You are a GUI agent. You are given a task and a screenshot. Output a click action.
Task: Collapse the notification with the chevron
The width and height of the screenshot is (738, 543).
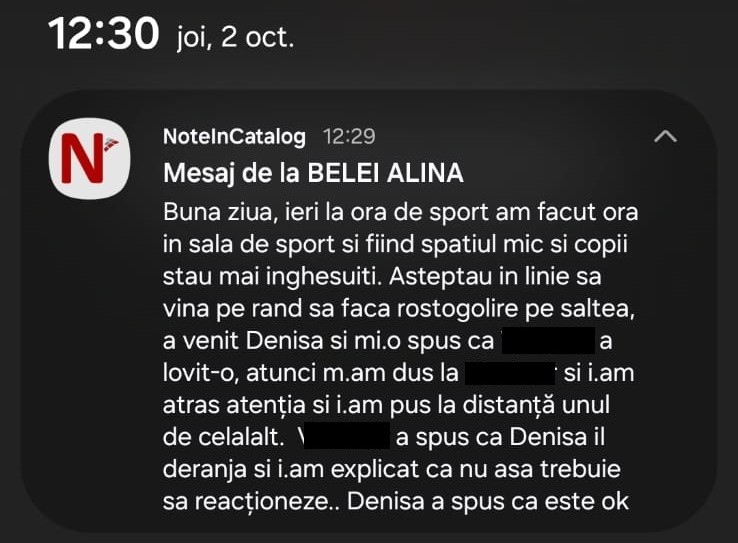click(x=665, y=137)
